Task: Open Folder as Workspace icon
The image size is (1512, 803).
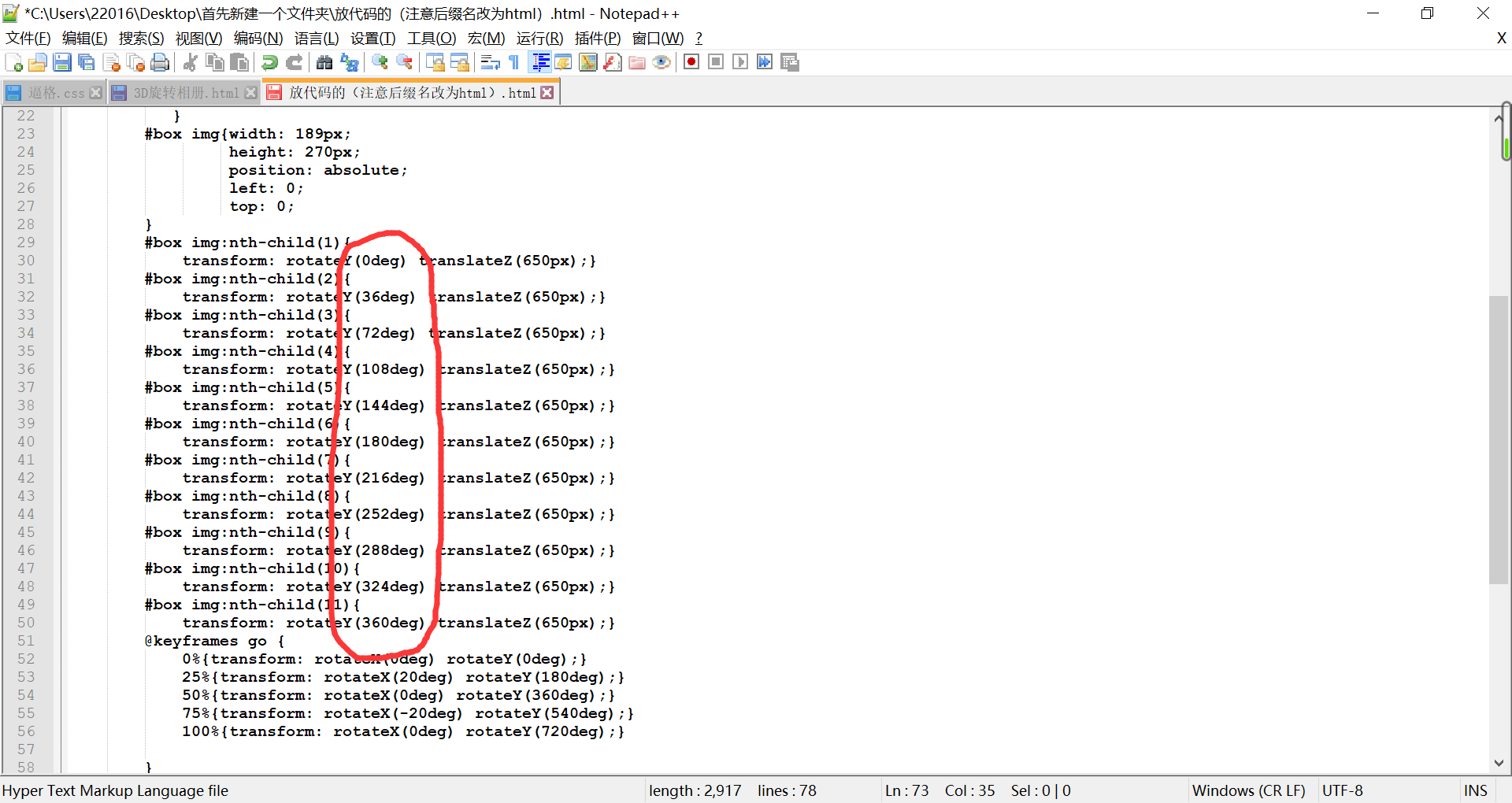Action: pyautogui.click(x=637, y=62)
